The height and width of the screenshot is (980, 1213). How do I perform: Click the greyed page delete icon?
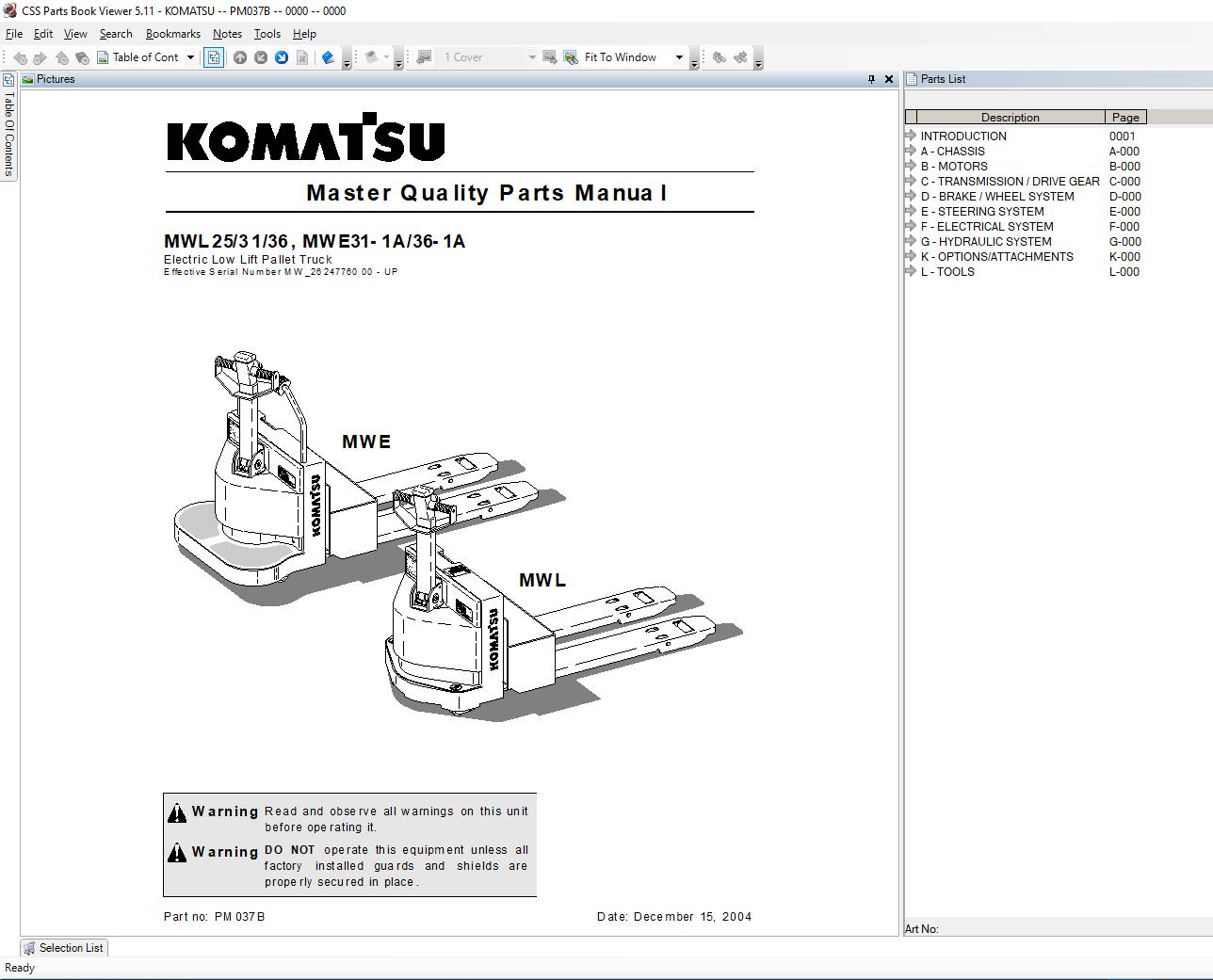coord(302,57)
